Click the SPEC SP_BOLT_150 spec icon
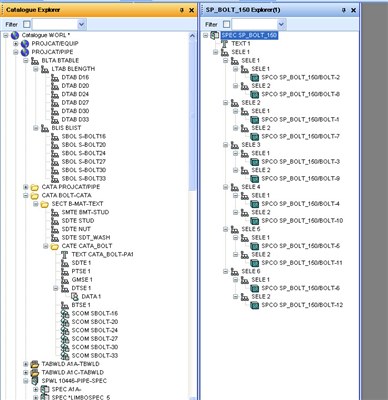Screen dimensions: 388x400 tap(215, 35)
